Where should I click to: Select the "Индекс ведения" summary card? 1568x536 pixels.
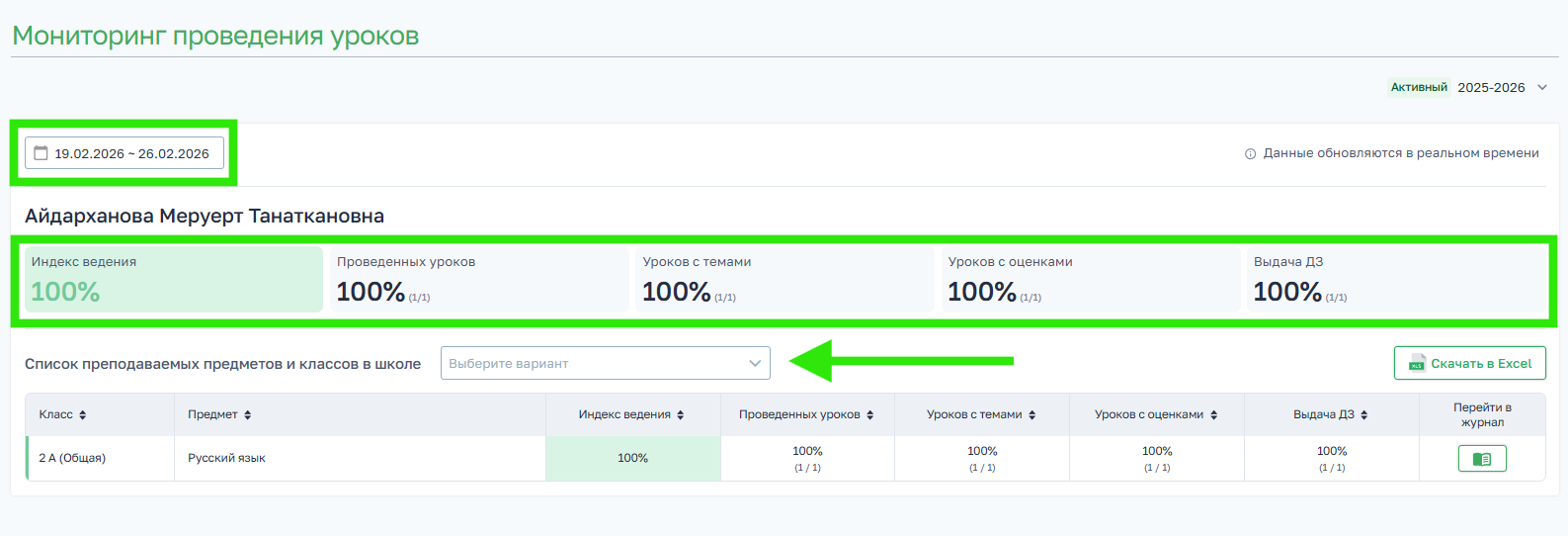(x=174, y=280)
